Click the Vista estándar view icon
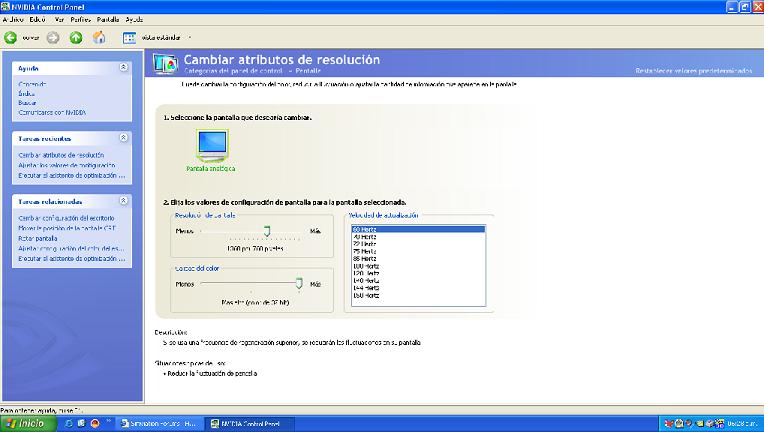 [129, 38]
